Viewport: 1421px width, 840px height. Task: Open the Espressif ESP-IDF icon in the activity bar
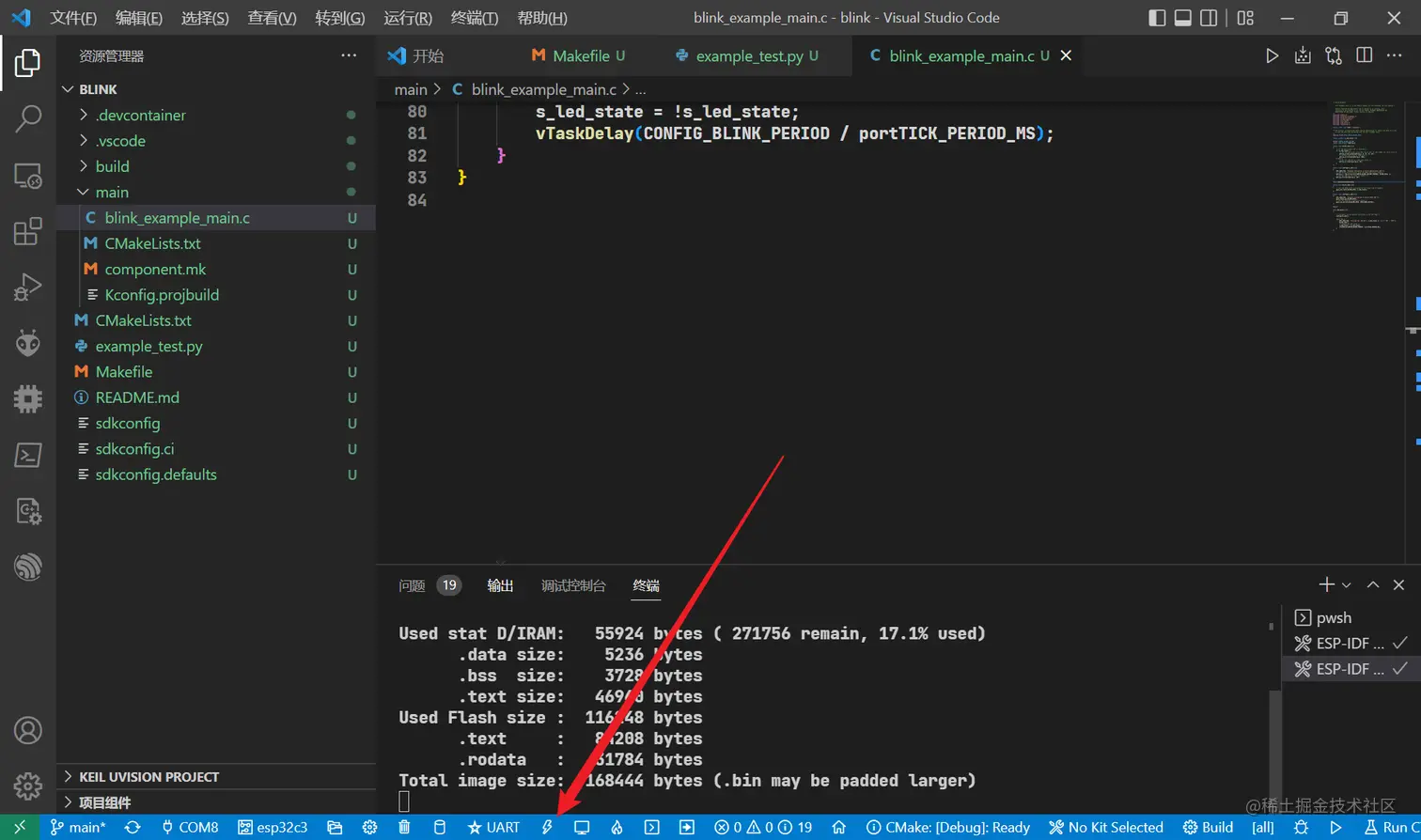(x=28, y=567)
